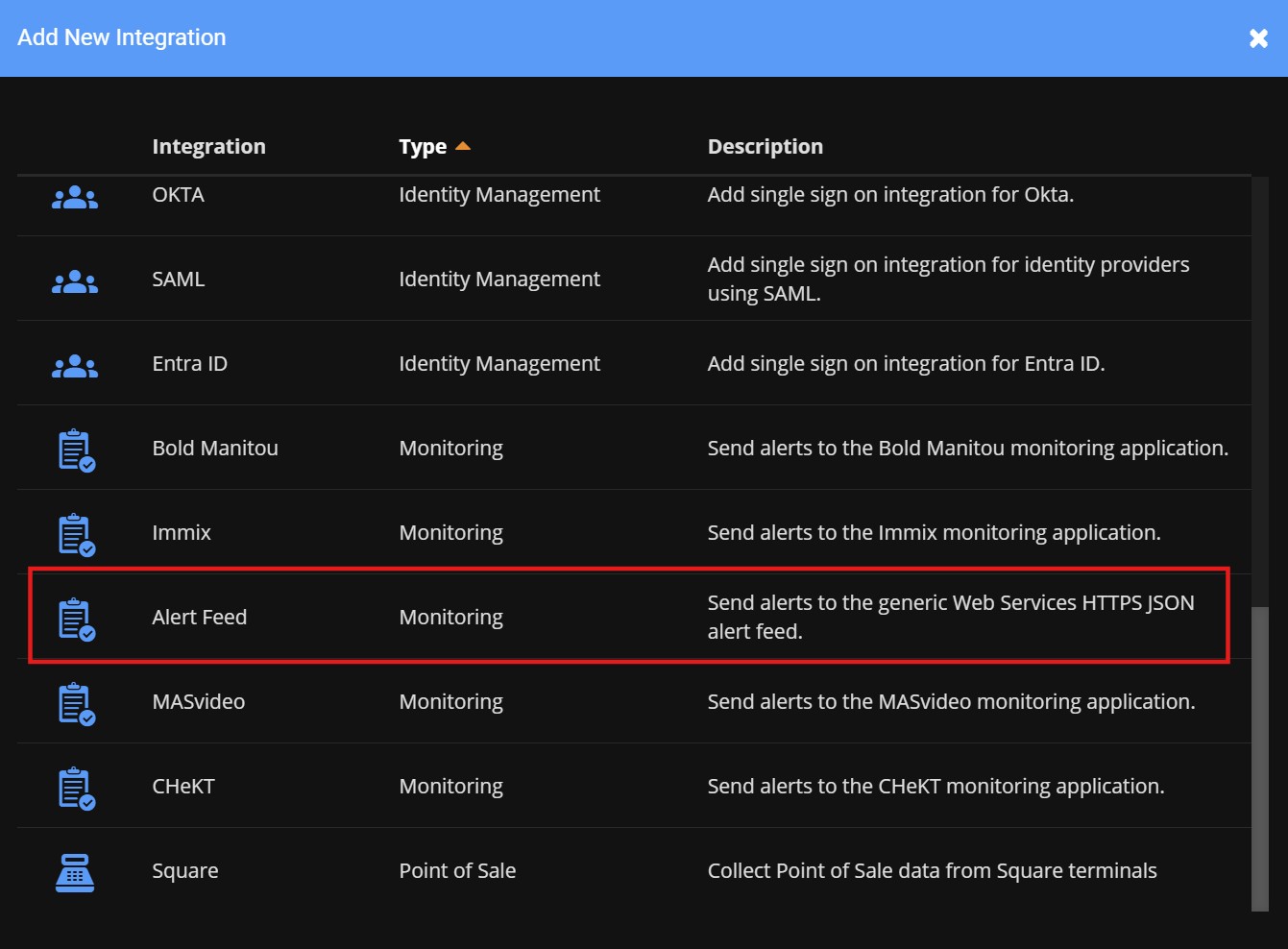Click the Bold Manitou clipboard icon
This screenshot has width=1288, height=949.
(76, 450)
